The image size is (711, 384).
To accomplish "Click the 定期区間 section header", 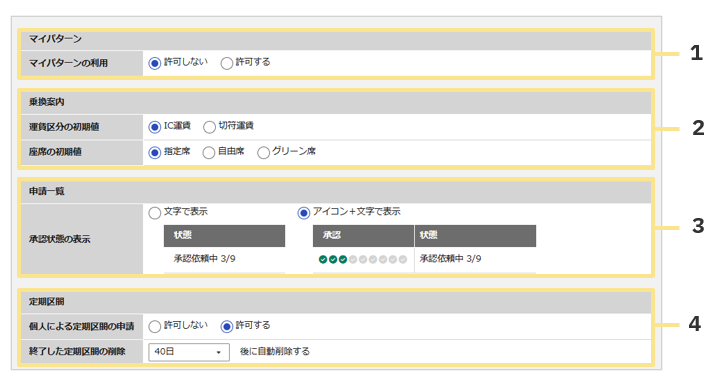I will pyautogui.click(x=336, y=302).
